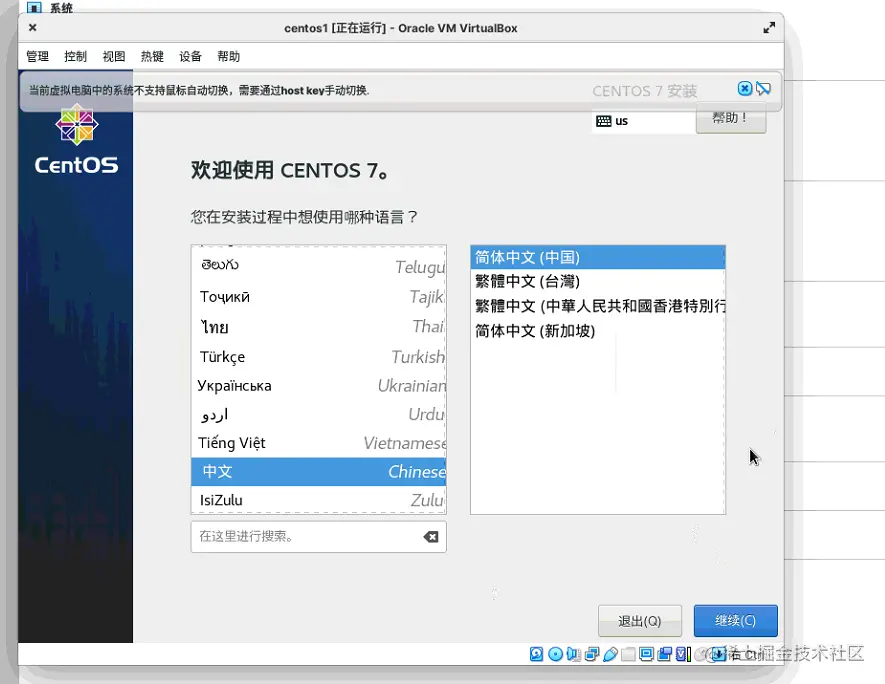Image resolution: width=885 pixels, height=684 pixels.
Task: Choose the 繁體中文 (台灣) locale
Action: [598, 282]
